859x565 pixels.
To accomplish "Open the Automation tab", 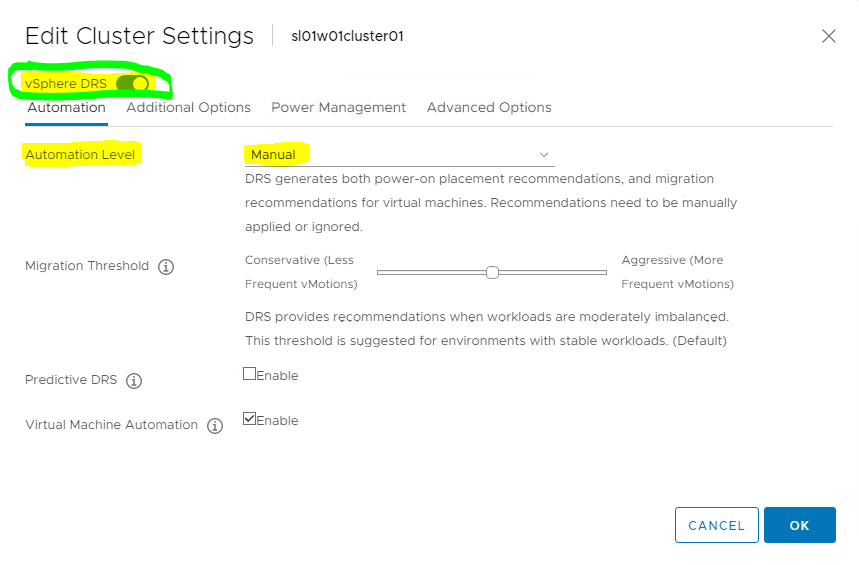I will tap(66, 107).
